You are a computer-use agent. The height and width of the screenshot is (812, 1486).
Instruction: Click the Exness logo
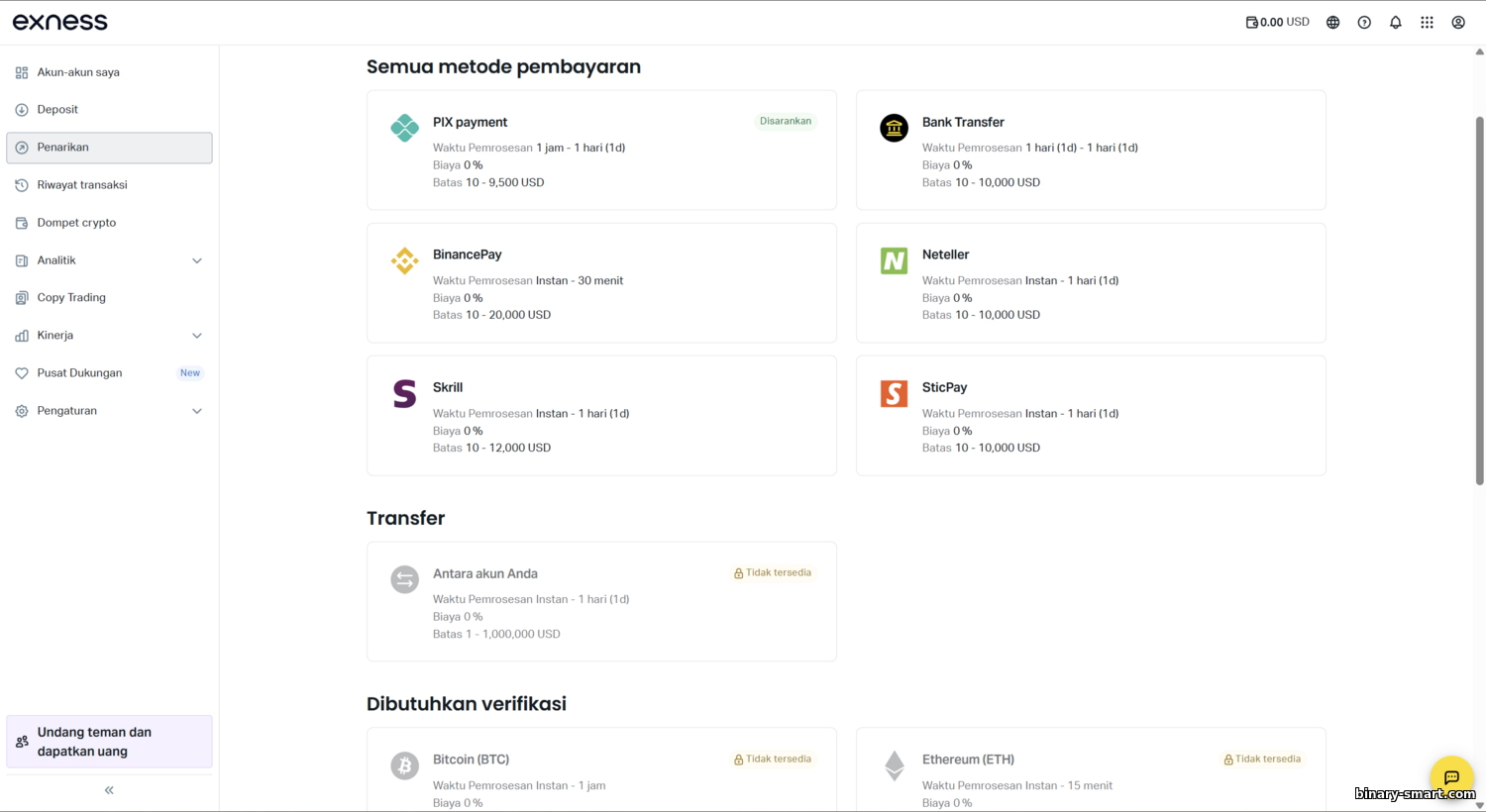pyautogui.click(x=60, y=22)
